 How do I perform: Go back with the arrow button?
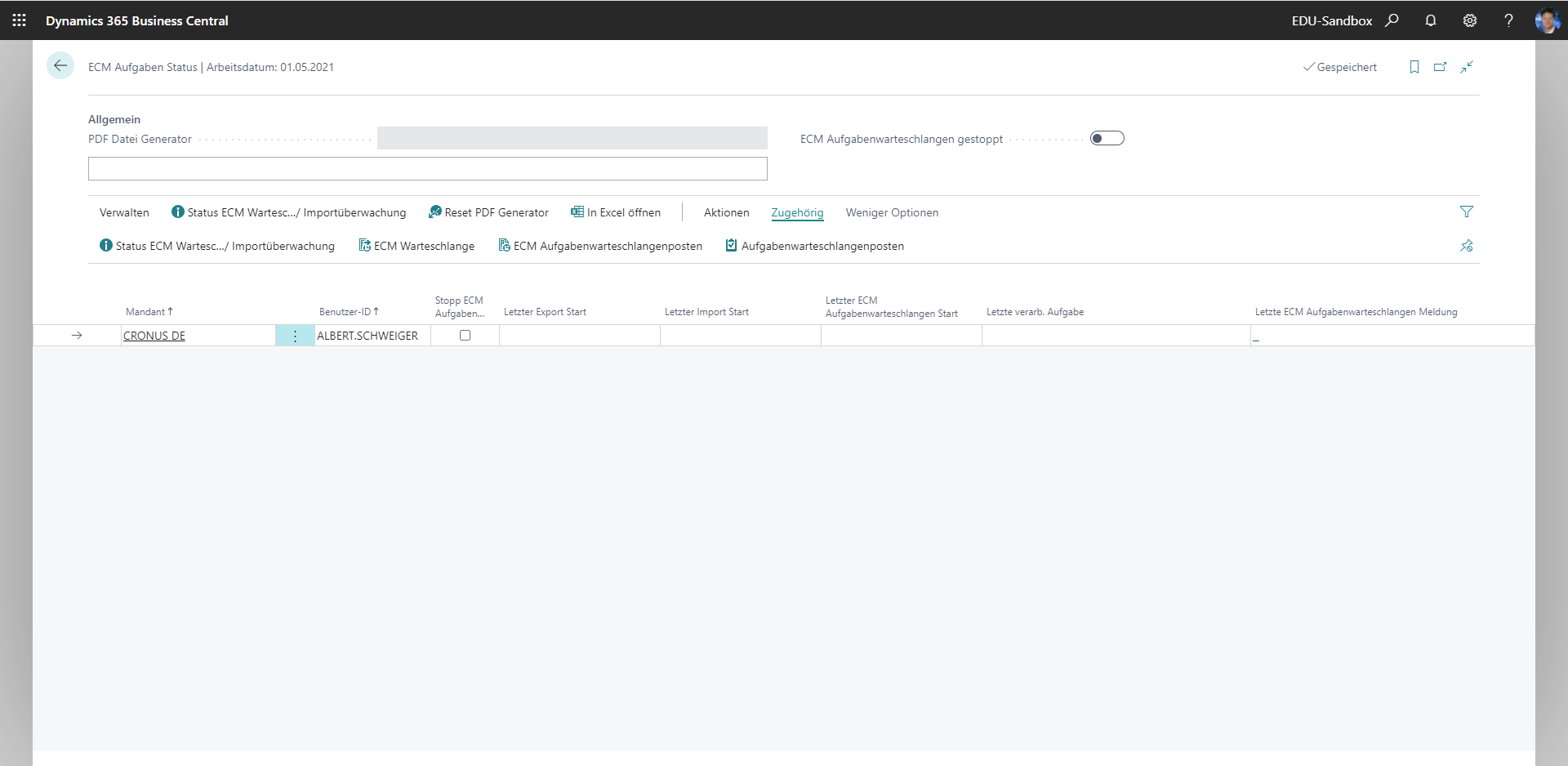click(x=60, y=66)
